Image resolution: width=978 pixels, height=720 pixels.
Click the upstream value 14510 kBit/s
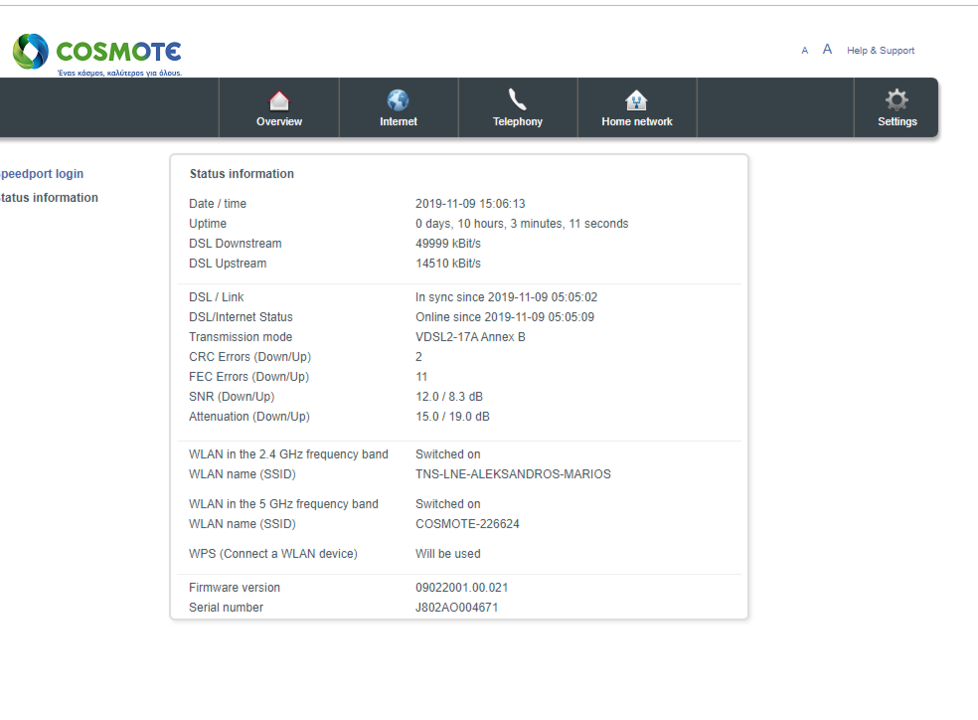tap(448, 264)
